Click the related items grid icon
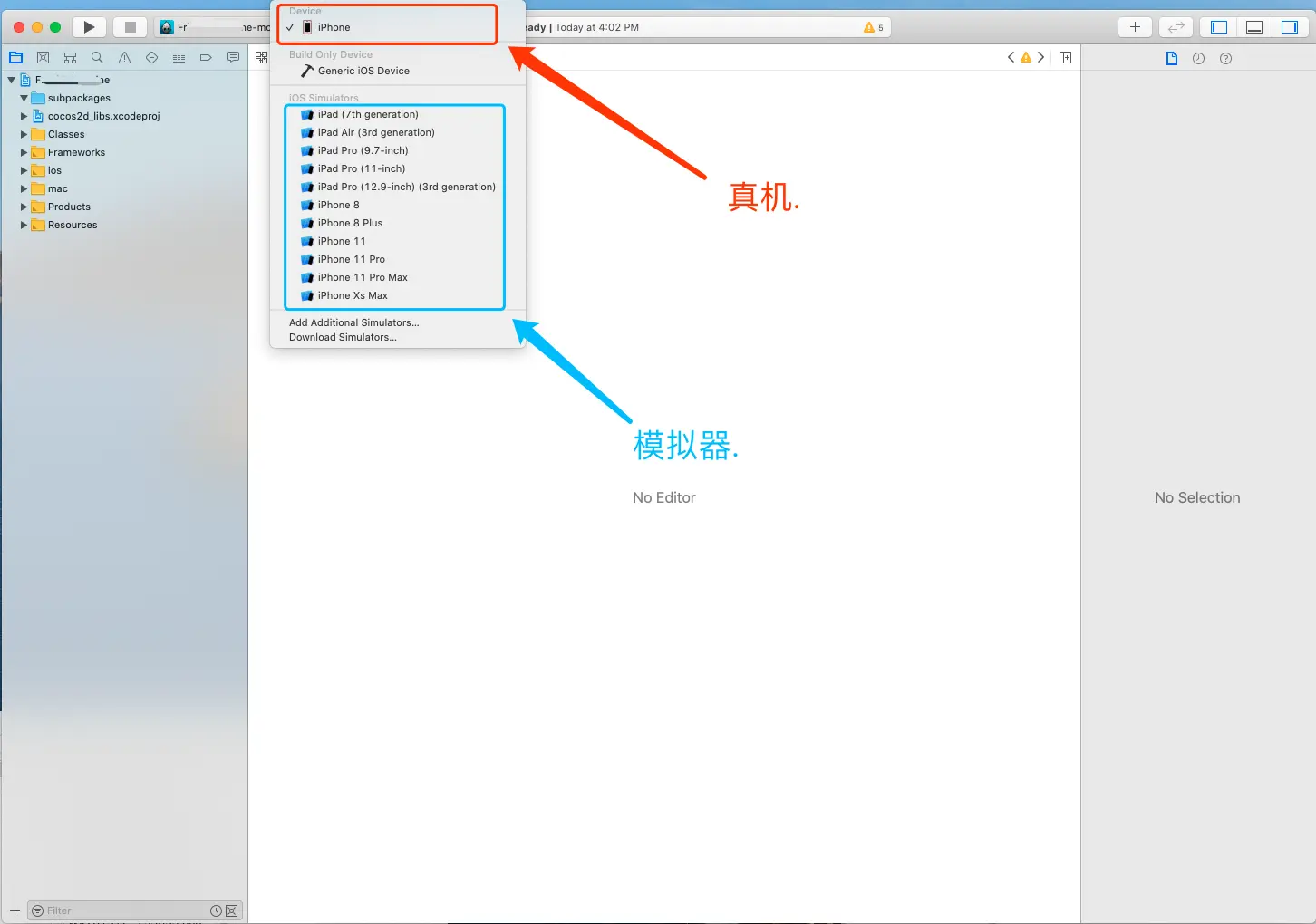Screen dimensions: 1316x924 pyautogui.click(x=261, y=57)
